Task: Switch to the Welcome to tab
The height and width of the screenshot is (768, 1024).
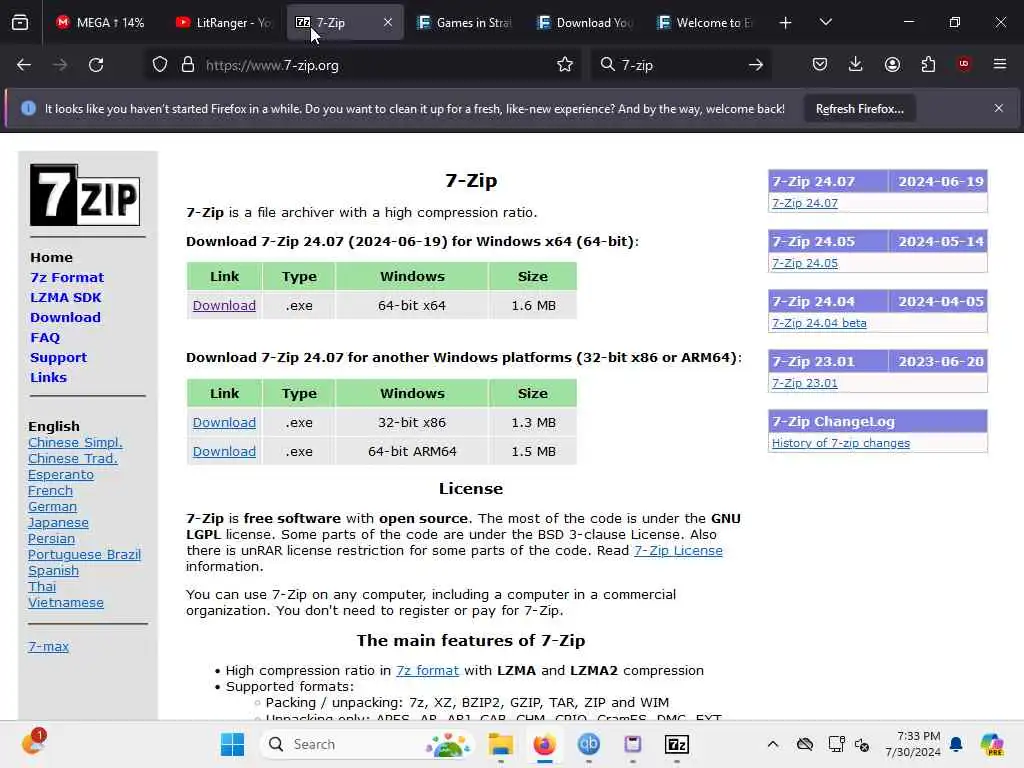Action: click(705, 22)
